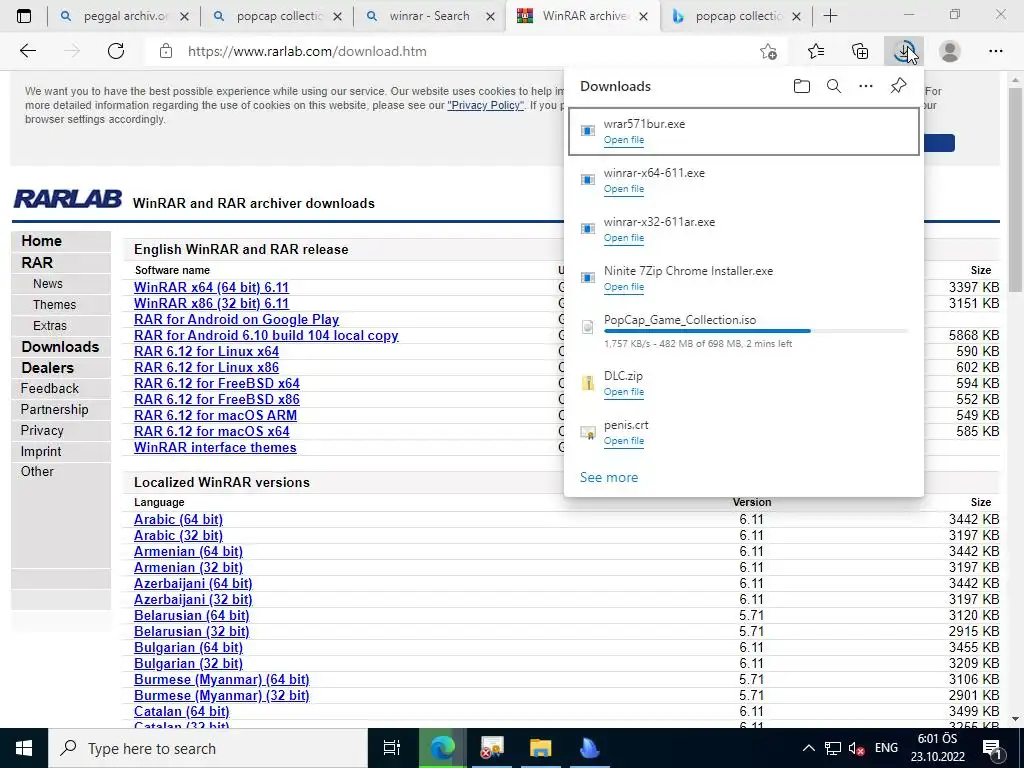Click Bulgarian (32 bit) download link
1024x768 pixels.
pos(188,664)
